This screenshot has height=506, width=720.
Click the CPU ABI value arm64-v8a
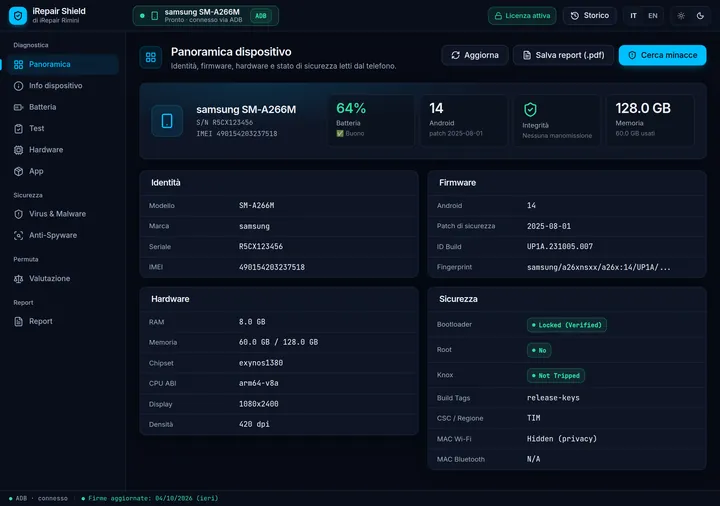pyautogui.click(x=259, y=383)
